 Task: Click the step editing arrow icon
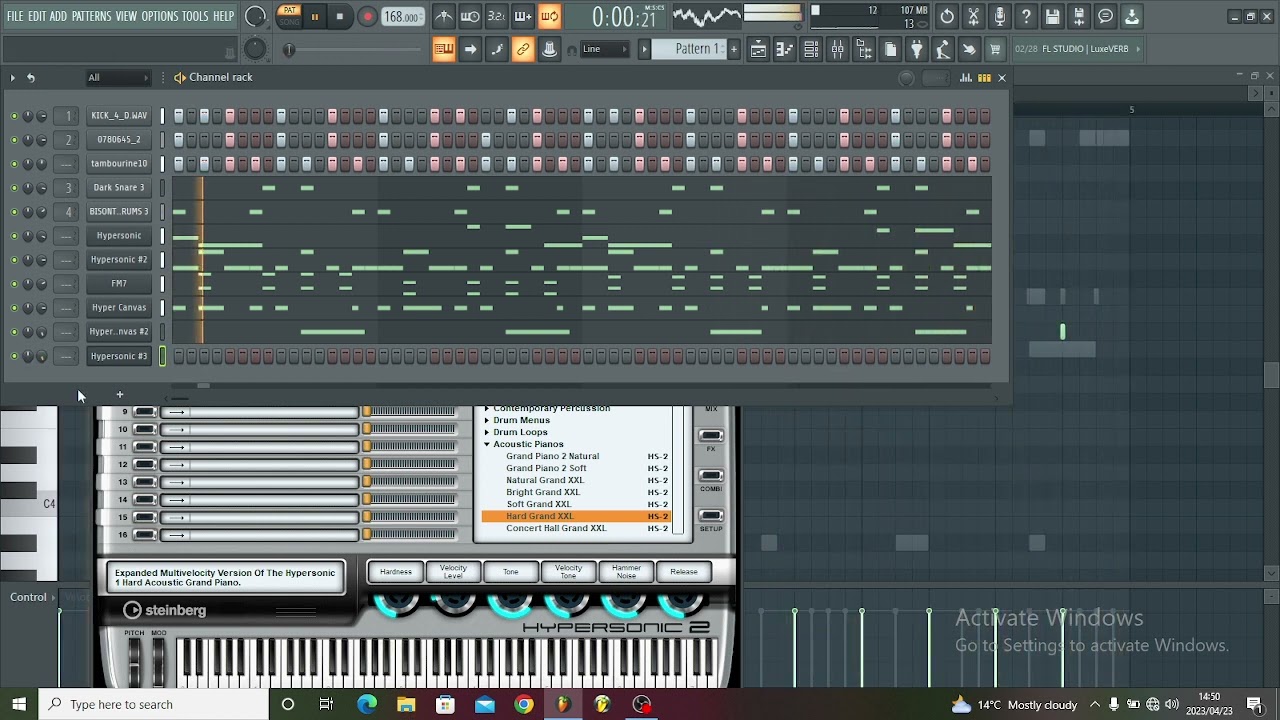pyautogui.click(x=470, y=49)
